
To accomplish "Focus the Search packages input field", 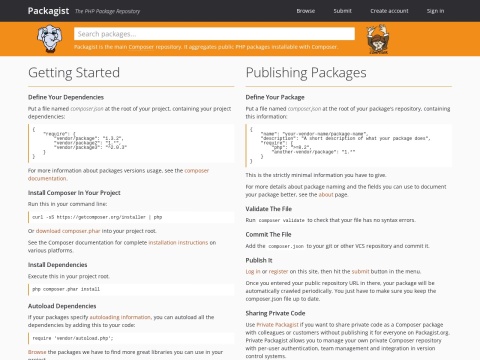I will pyautogui.click(x=214, y=34).
